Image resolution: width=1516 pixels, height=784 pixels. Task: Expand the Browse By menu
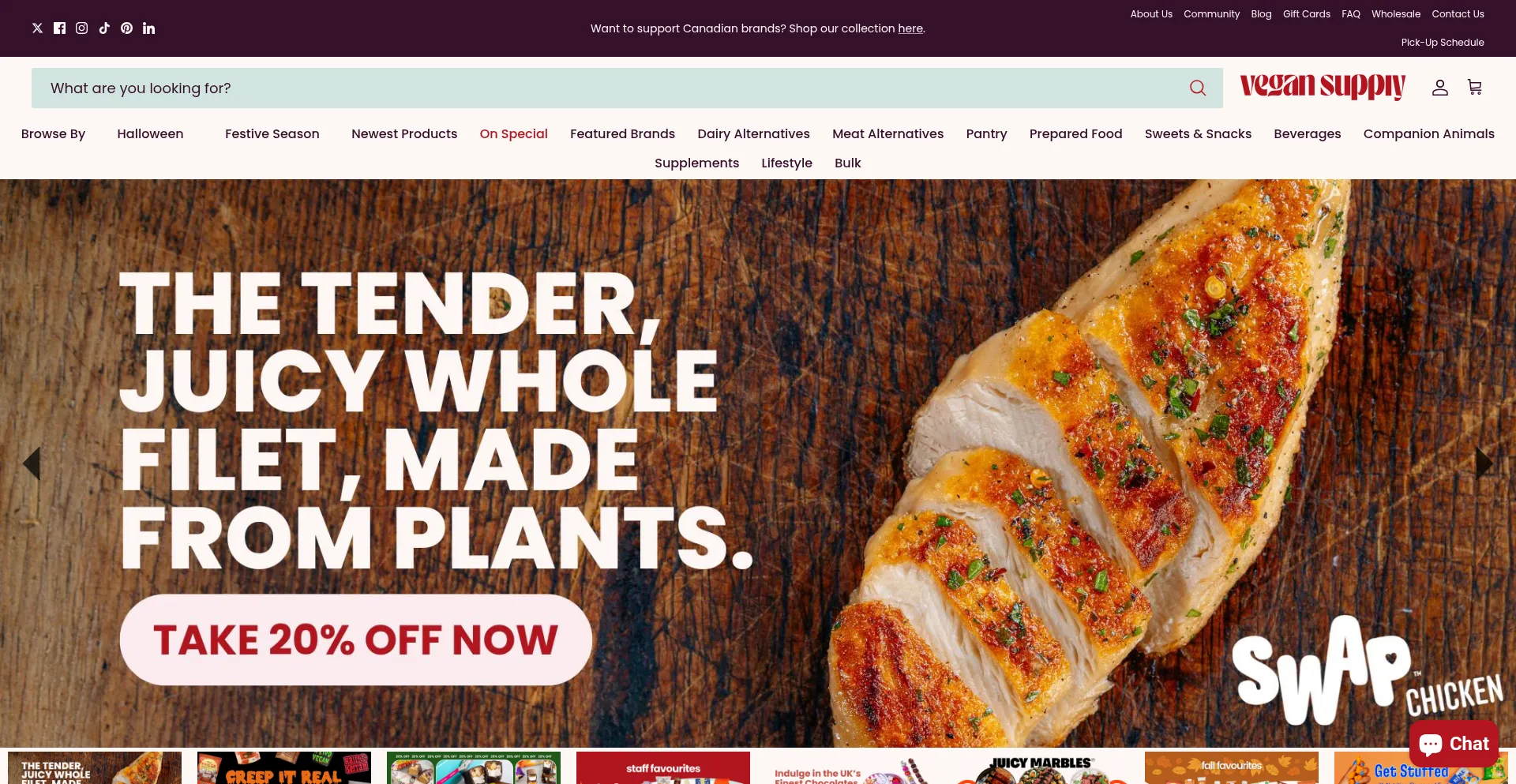(53, 134)
